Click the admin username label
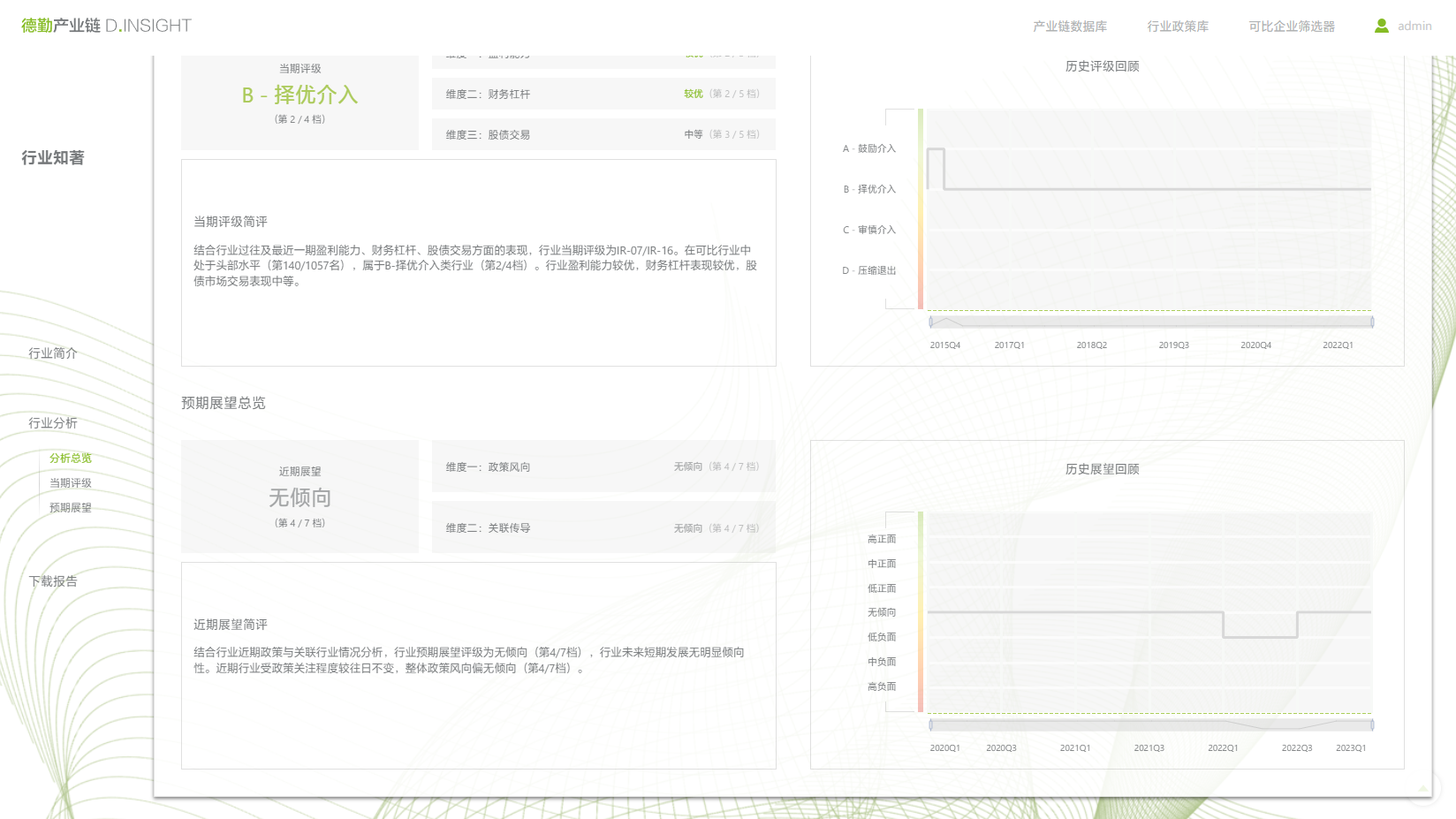1456x819 pixels. 1414,27
